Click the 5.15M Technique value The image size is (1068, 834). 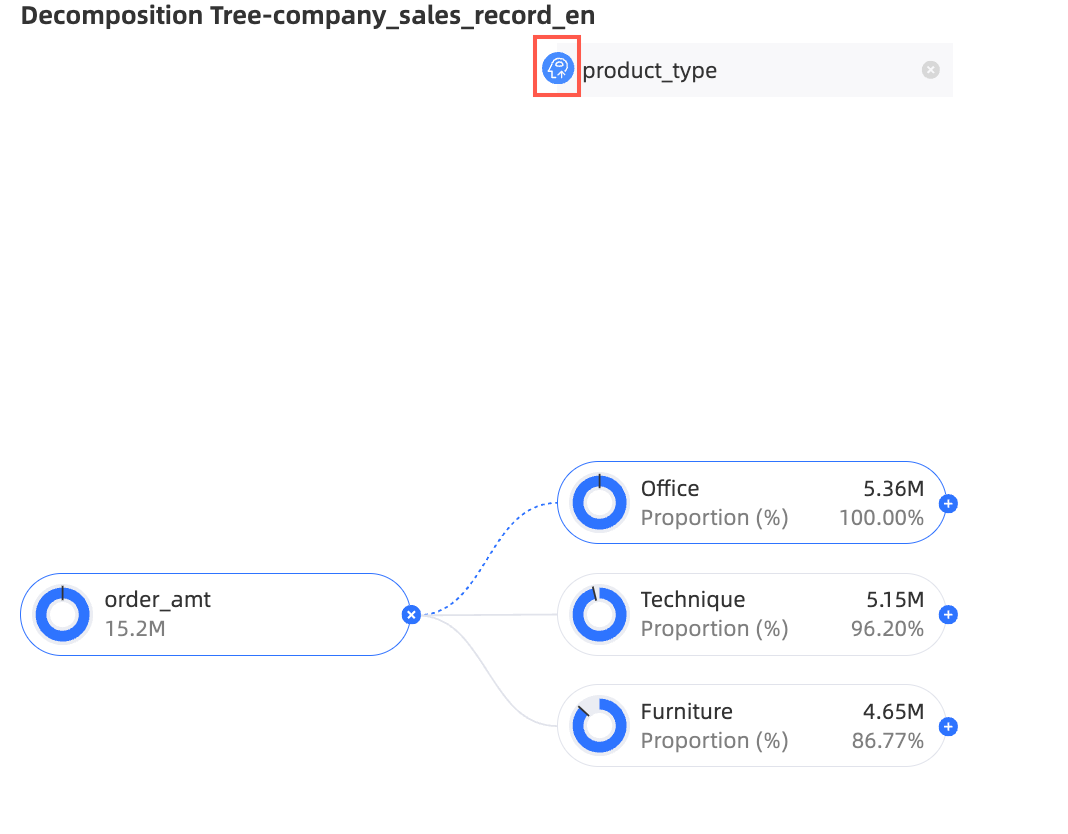895,600
